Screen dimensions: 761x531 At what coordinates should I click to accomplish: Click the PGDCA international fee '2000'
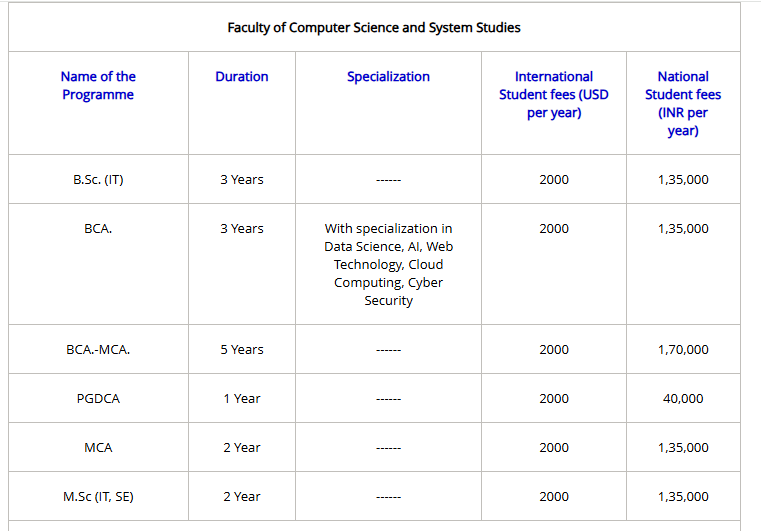(x=553, y=399)
